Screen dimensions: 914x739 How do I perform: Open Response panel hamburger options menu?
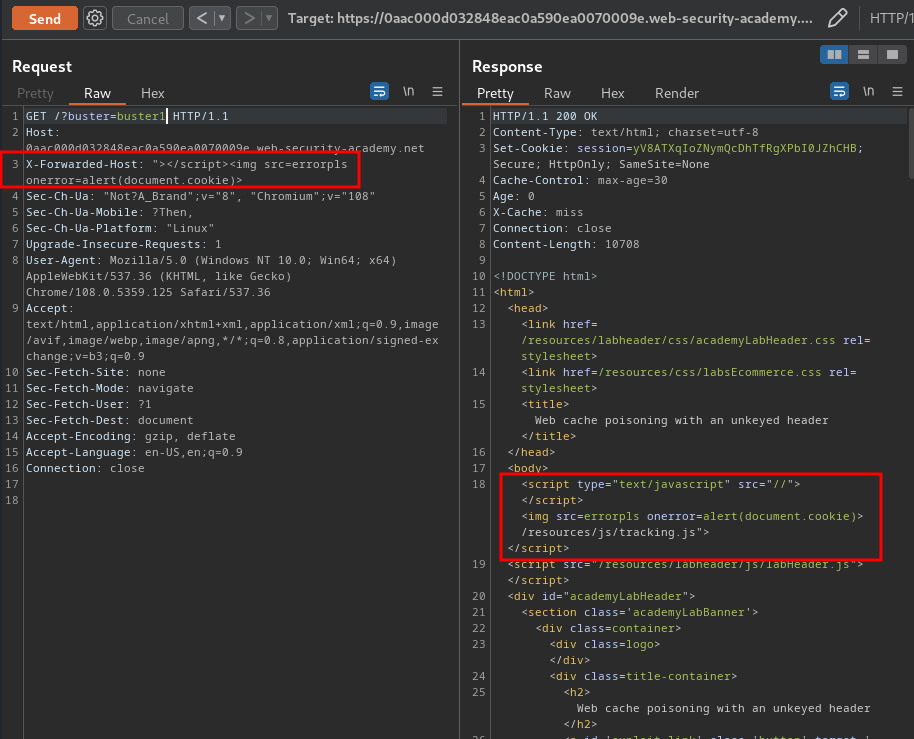pyautogui.click(x=897, y=92)
